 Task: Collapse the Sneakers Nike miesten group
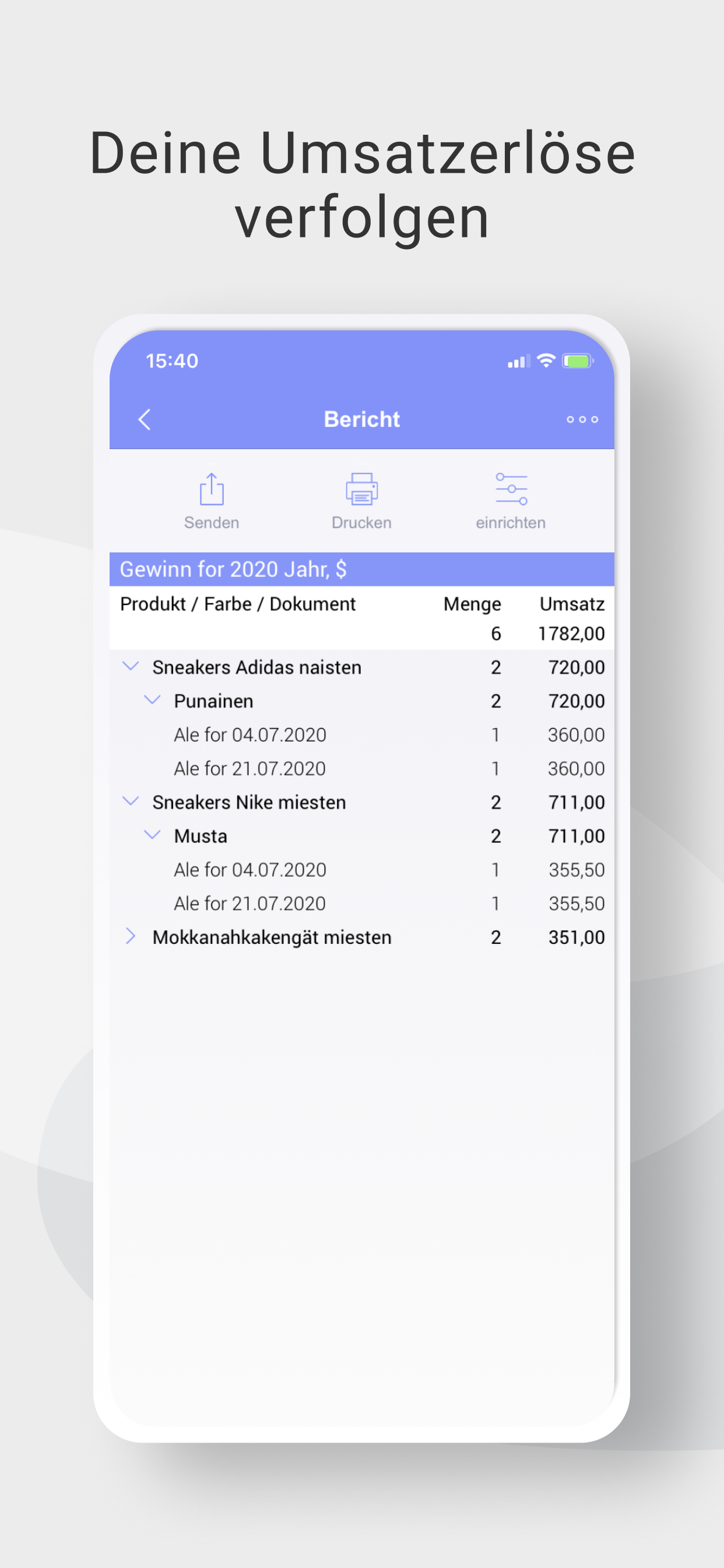pyautogui.click(x=131, y=801)
